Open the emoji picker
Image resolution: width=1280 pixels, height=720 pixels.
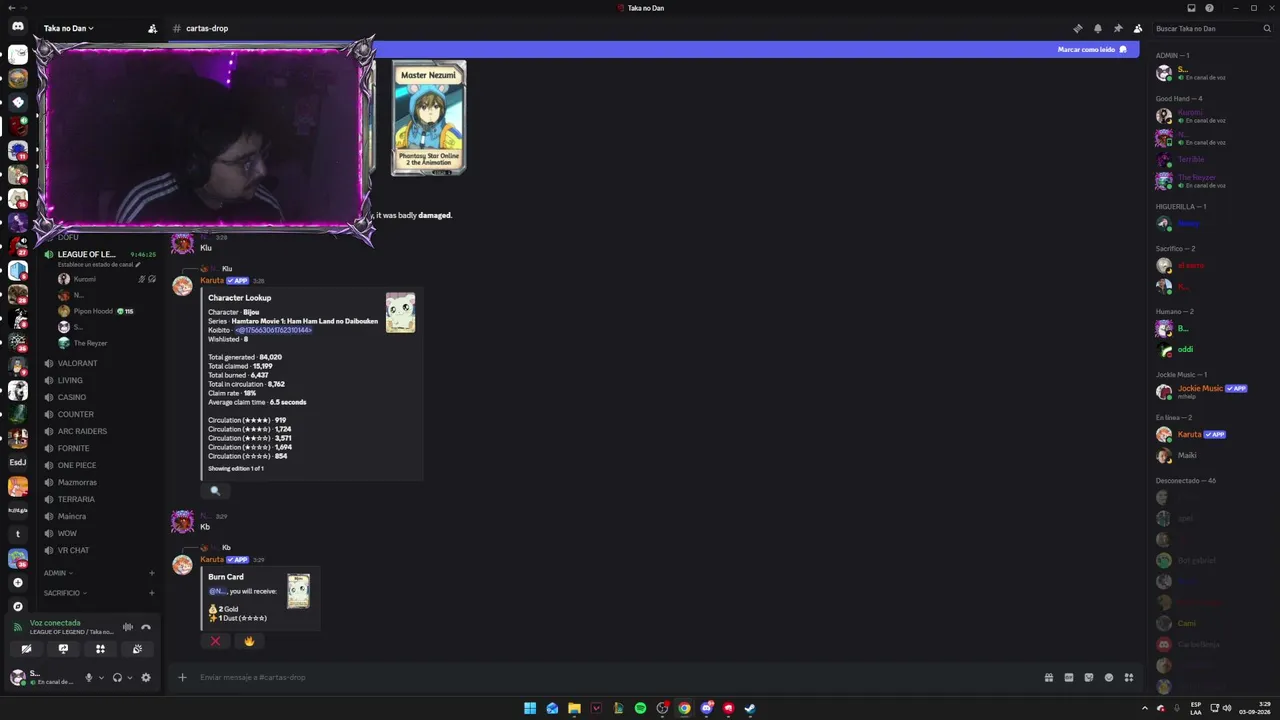point(1109,677)
